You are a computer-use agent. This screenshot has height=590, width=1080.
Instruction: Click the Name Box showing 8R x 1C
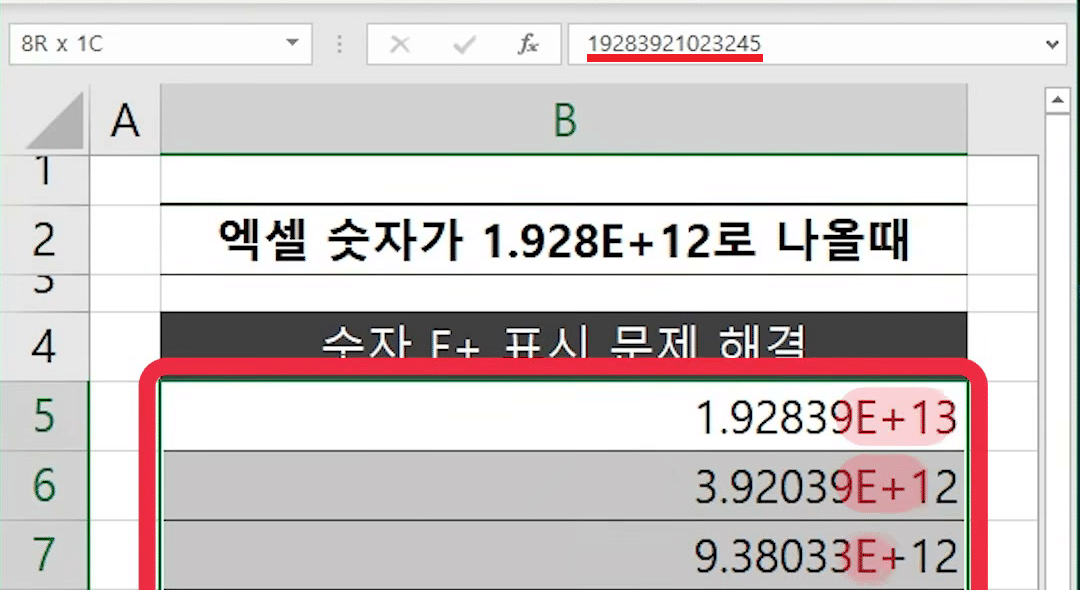pyautogui.click(x=160, y=44)
